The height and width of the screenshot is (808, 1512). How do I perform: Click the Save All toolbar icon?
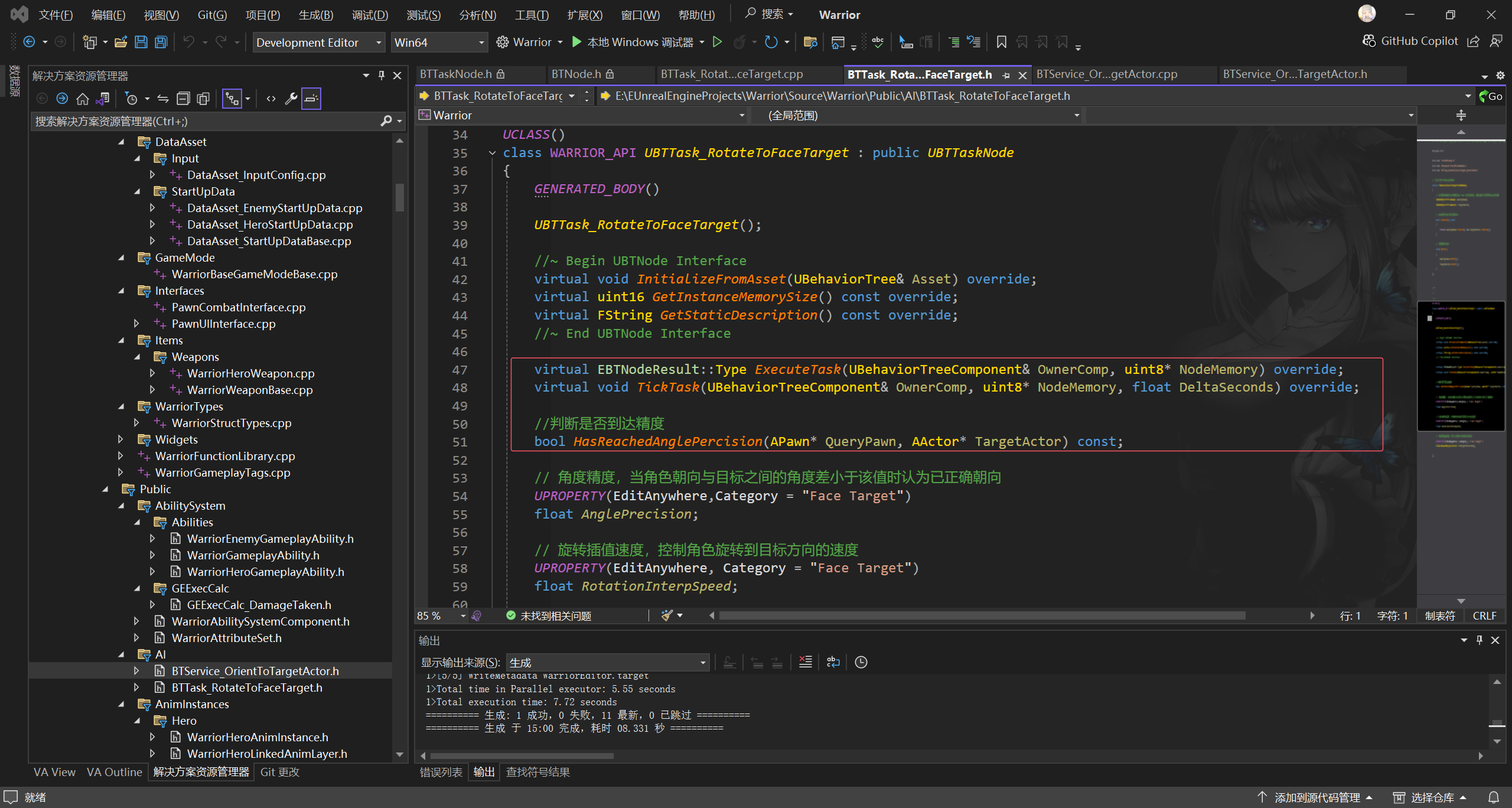[161, 42]
